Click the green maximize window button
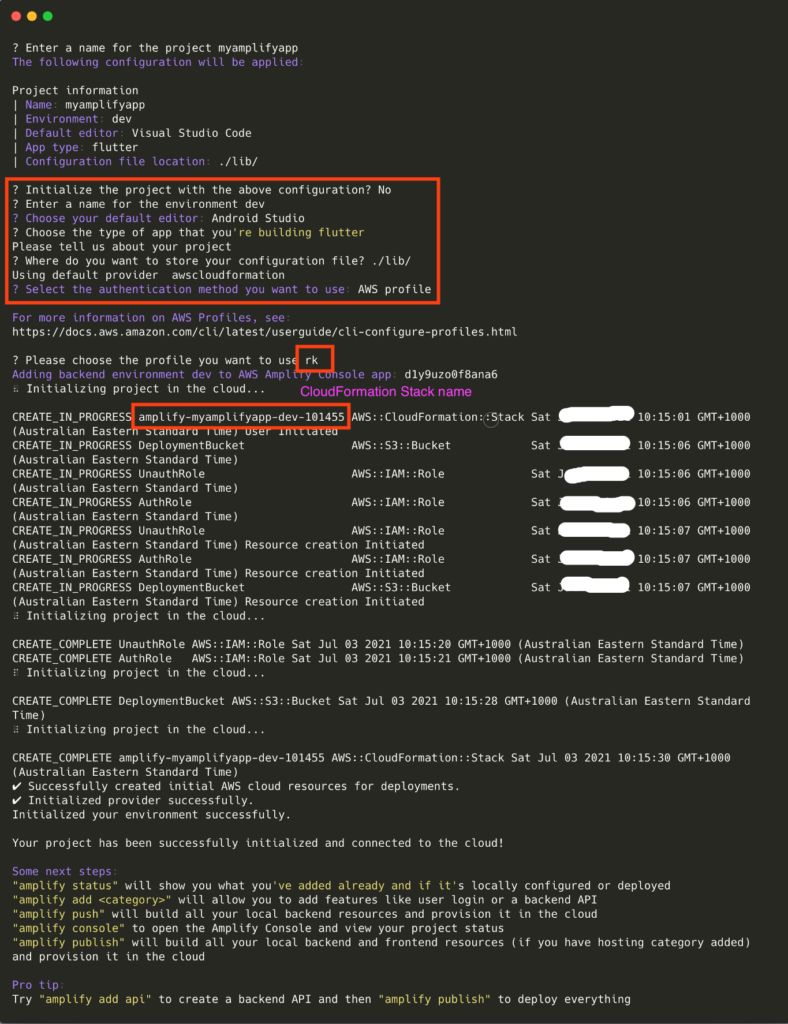 pyautogui.click(x=48, y=17)
